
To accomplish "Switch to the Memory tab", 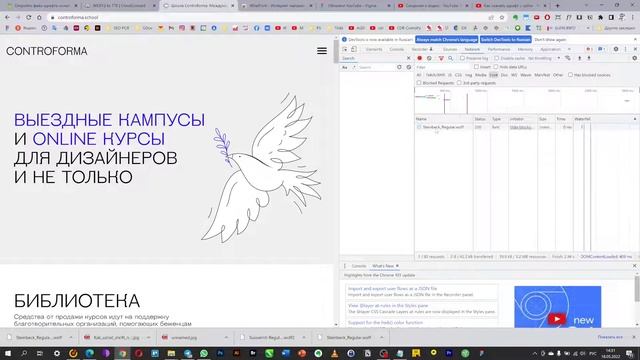I will [x=525, y=49].
